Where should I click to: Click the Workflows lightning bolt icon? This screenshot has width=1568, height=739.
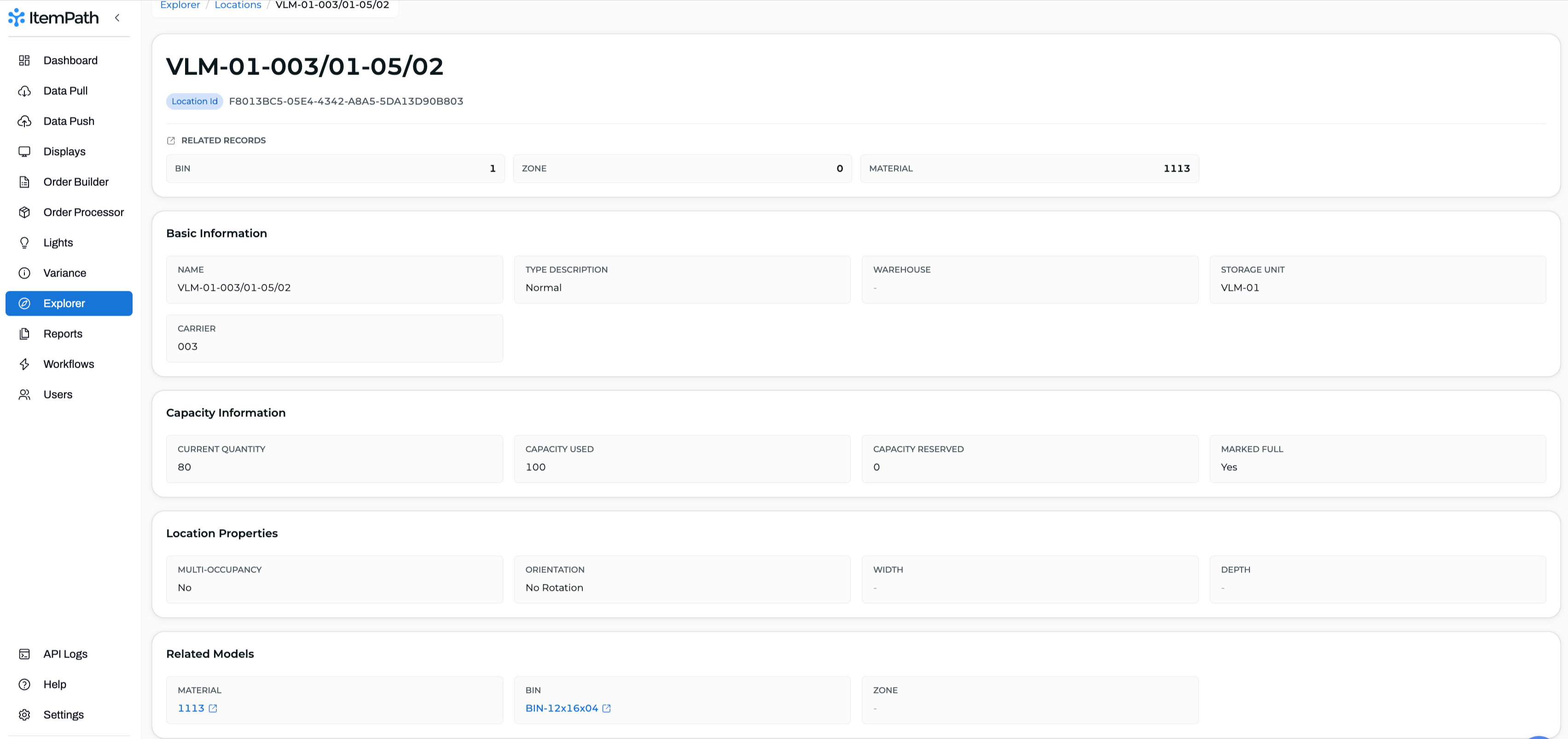[24, 364]
